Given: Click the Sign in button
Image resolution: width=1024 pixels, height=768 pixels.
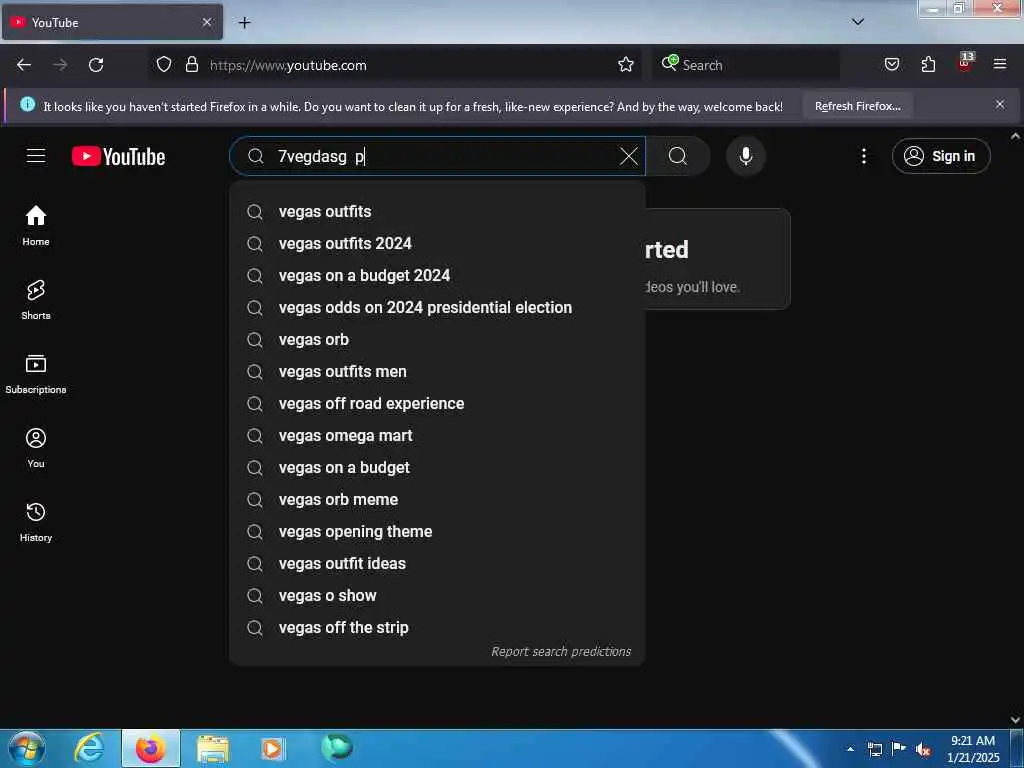Looking at the screenshot, I should (x=941, y=156).
